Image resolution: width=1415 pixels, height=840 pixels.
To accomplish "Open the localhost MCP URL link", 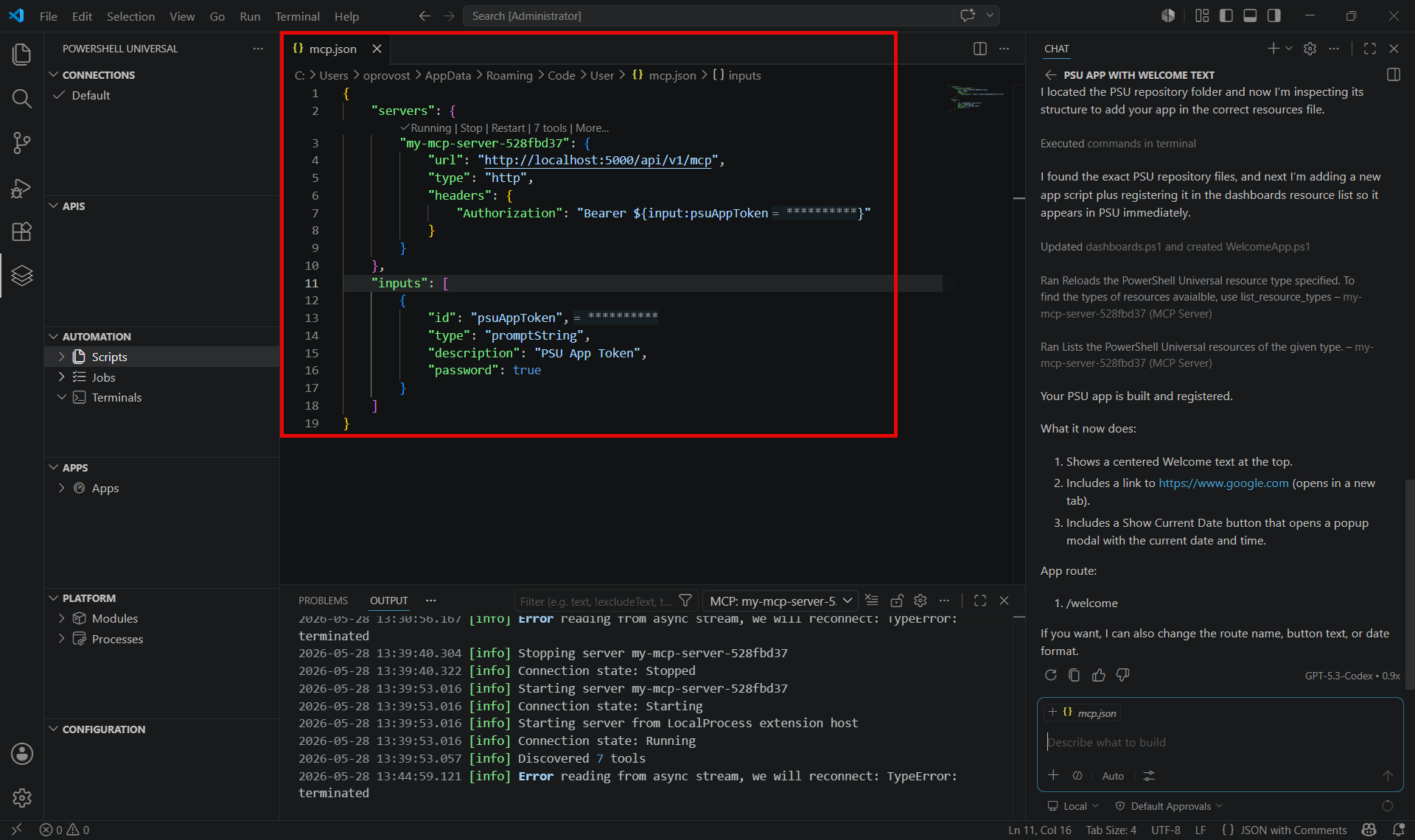I will (x=598, y=160).
